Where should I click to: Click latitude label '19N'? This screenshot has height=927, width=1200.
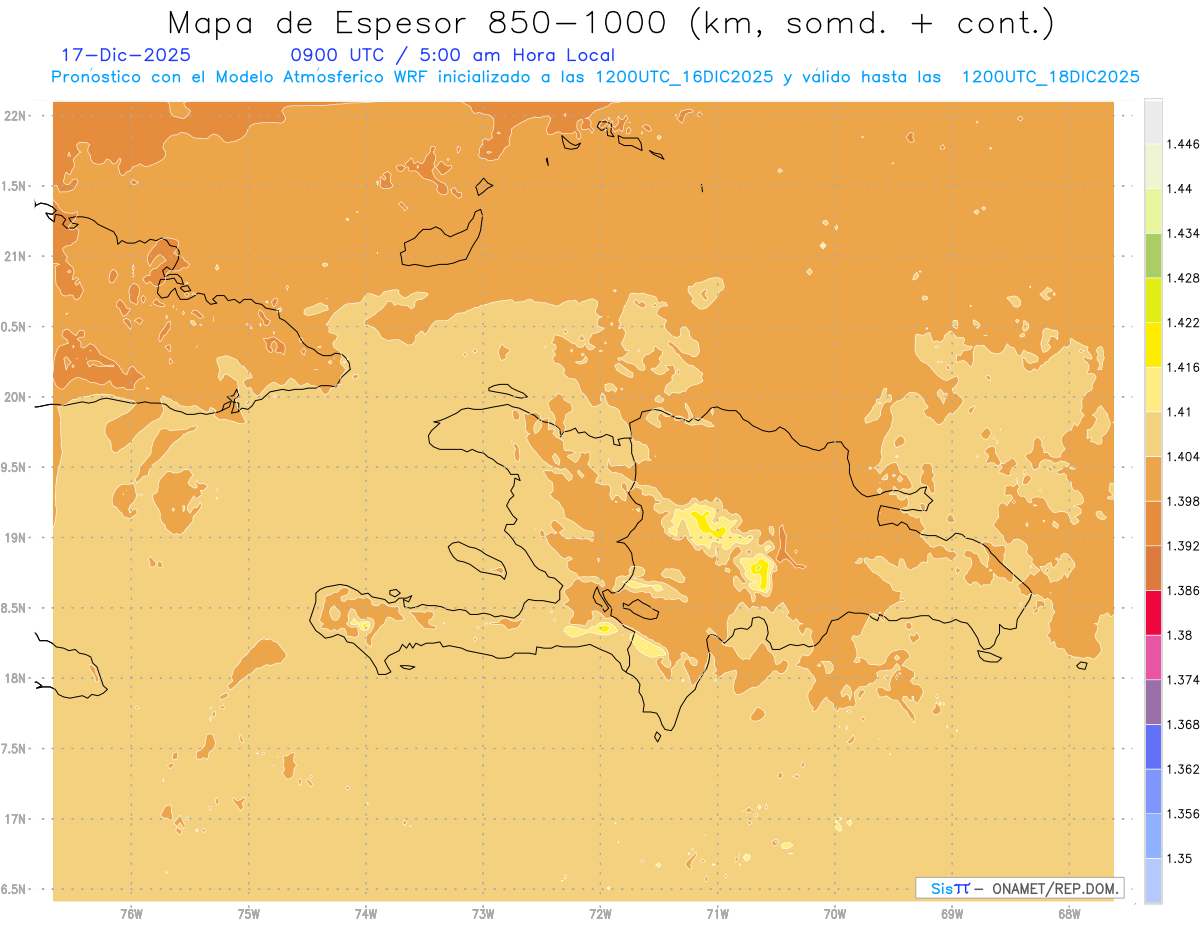tap(17, 538)
